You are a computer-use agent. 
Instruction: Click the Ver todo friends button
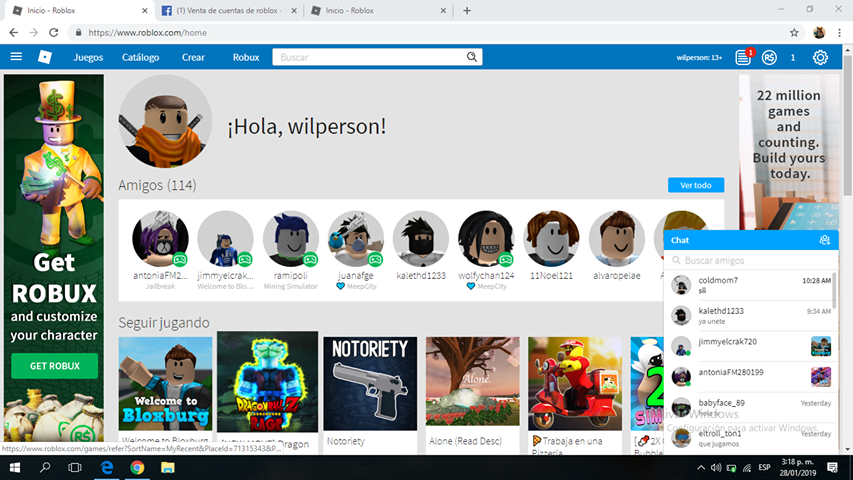696,185
